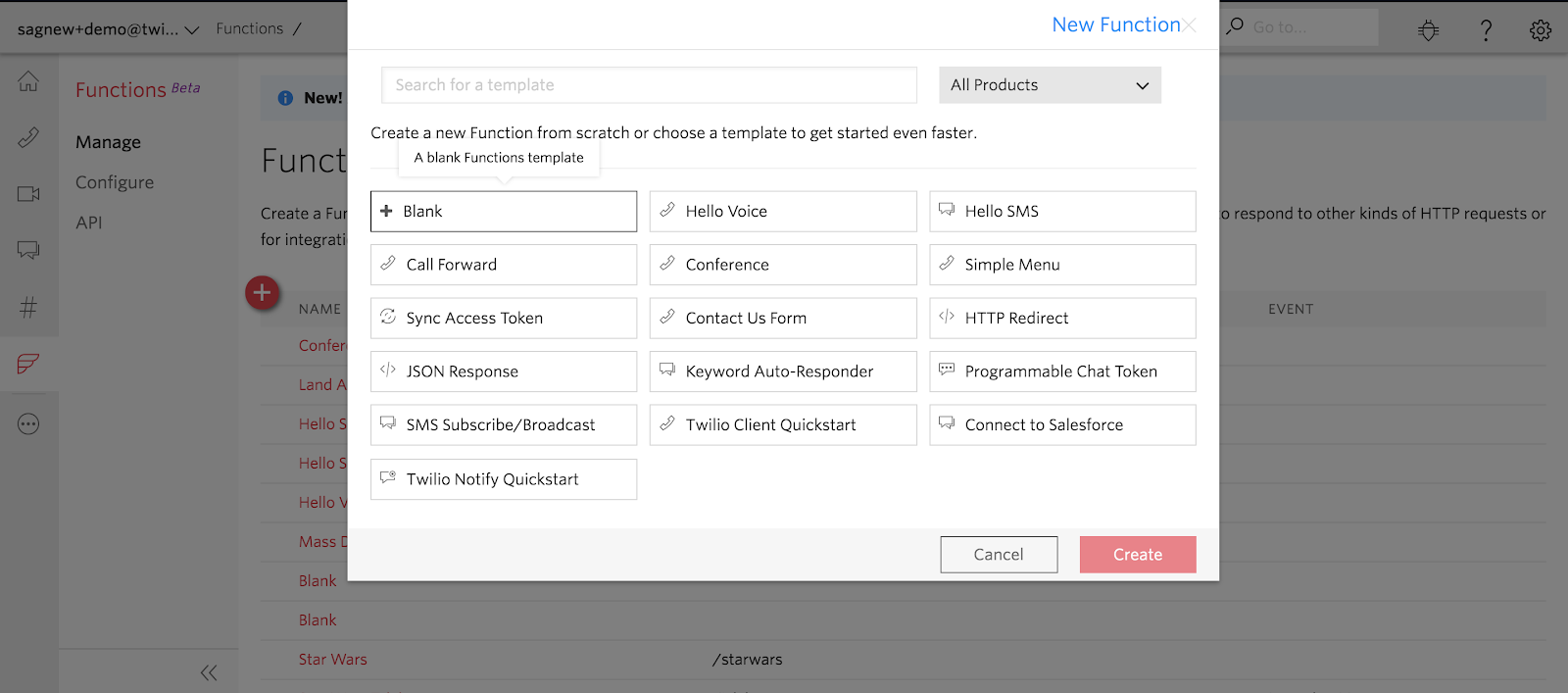The image size is (1568, 693).
Task: Click the blue info icon beside New!
Action: pyautogui.click(x=285, y=98)
